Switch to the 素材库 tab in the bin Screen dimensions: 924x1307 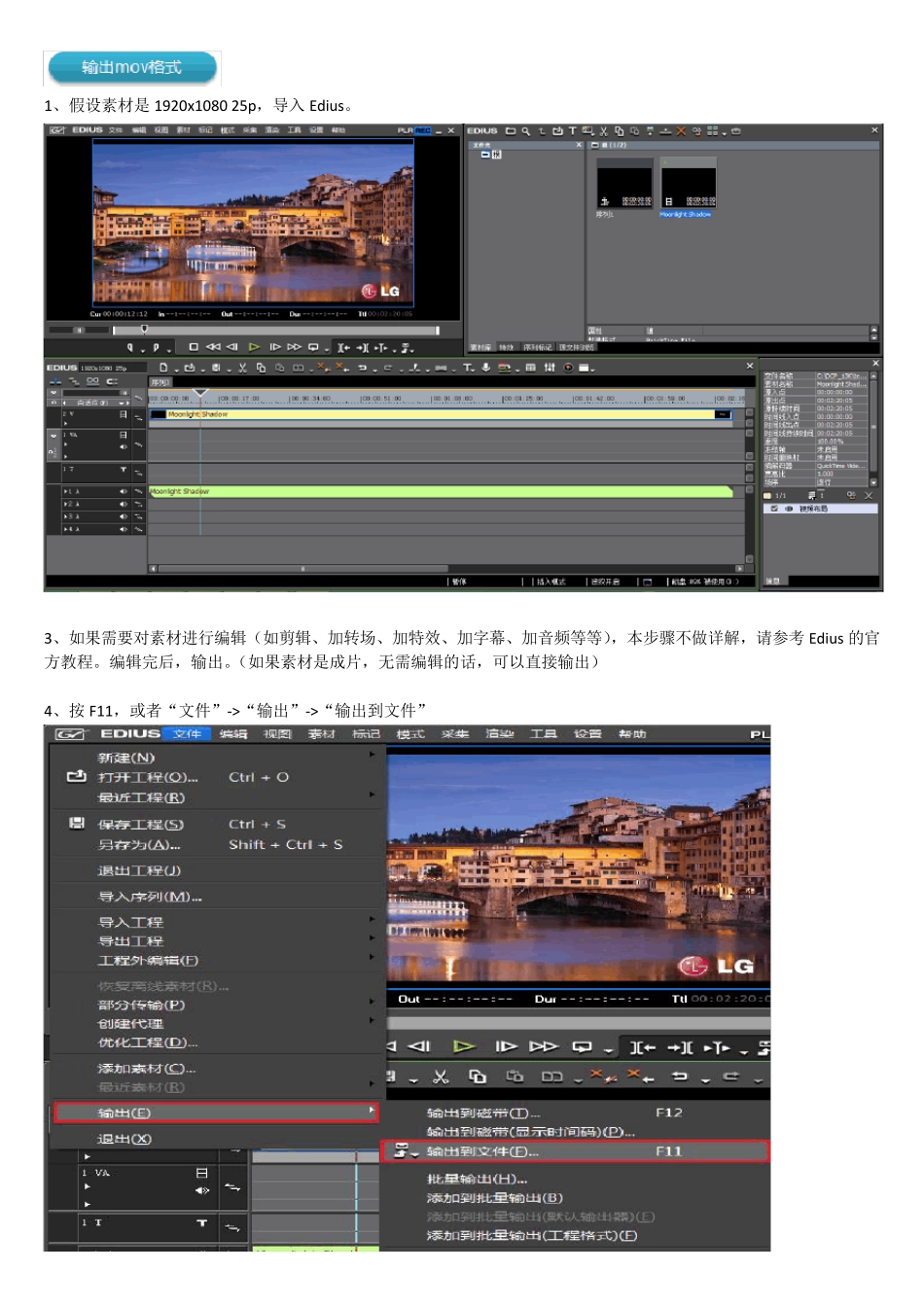(480, 347)
